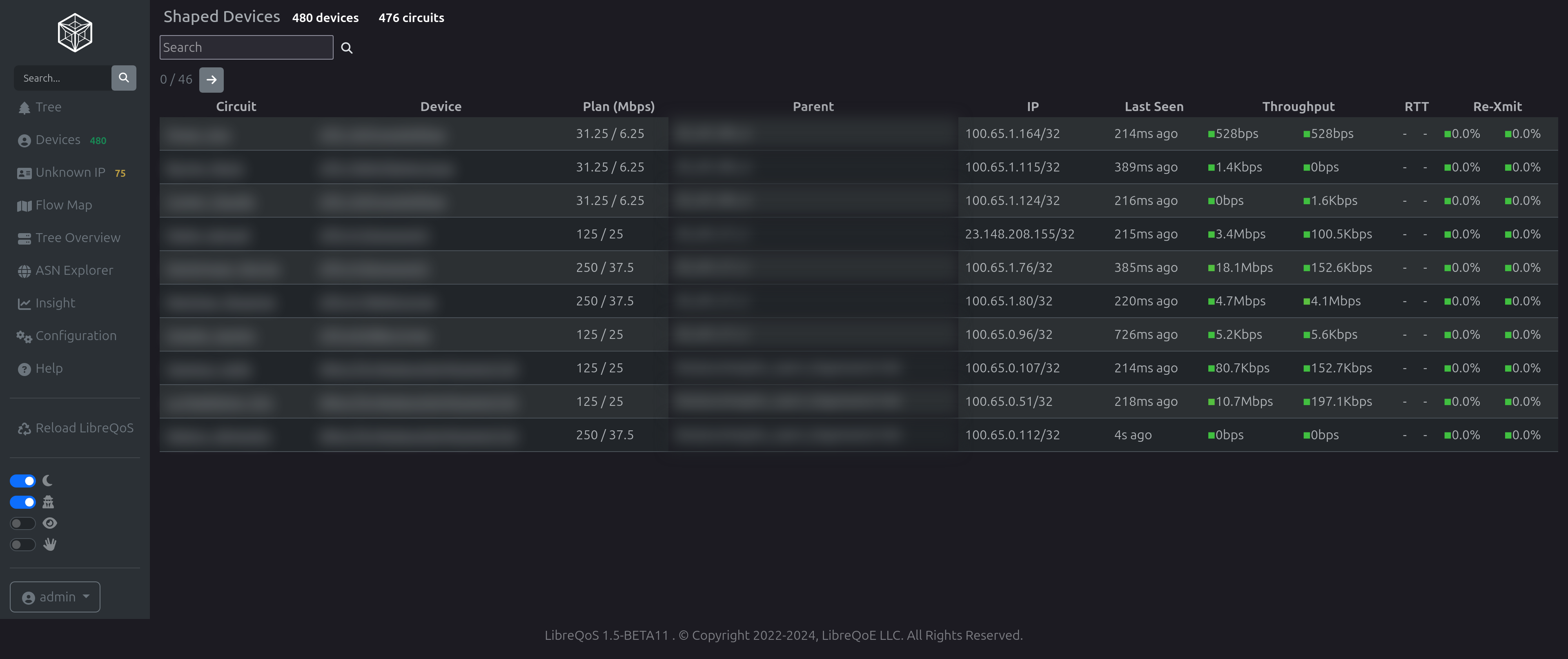Image resolution: width=1568 pixels, height=659 pixels.
Task: Enable the hand icon switch
Action: tap(23, 545)
